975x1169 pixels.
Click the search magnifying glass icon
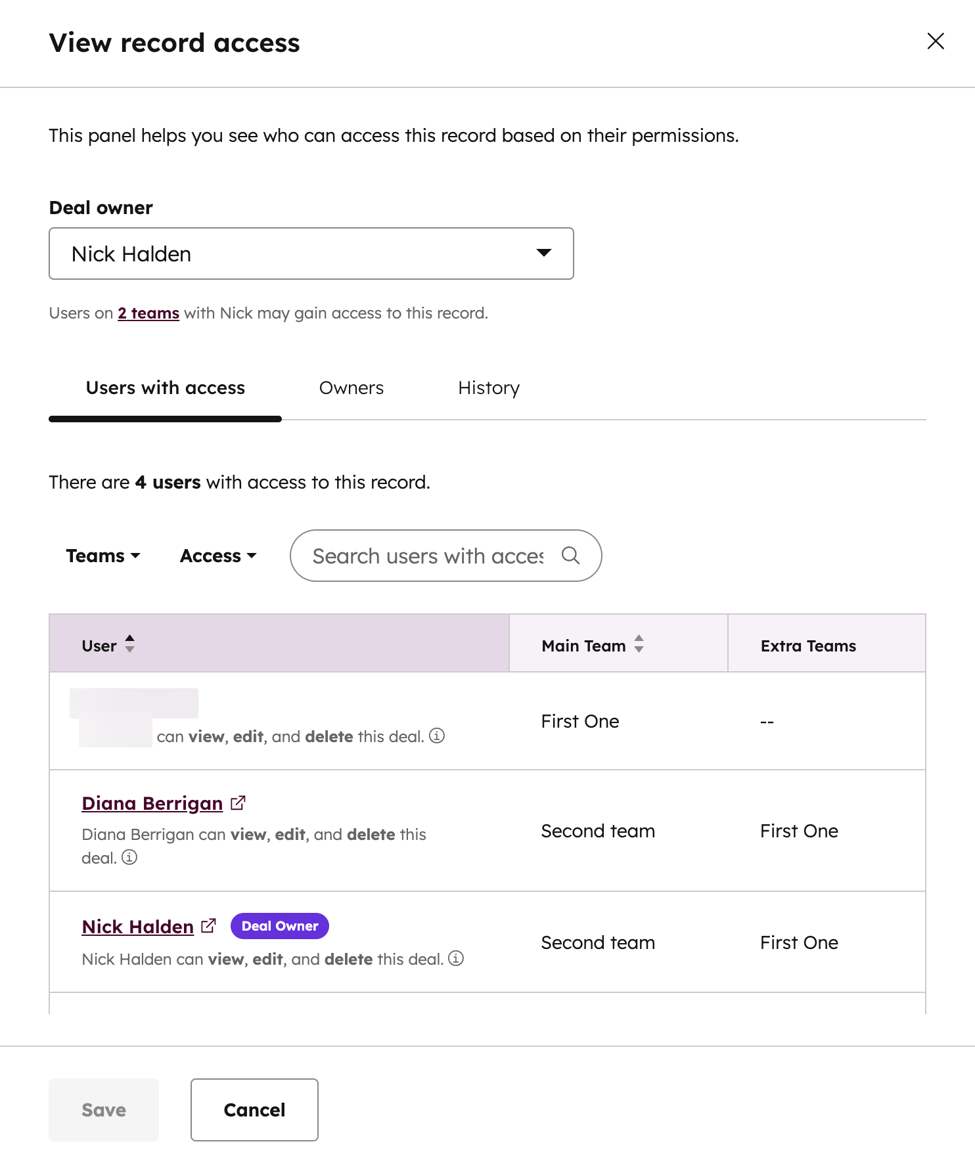coord(570,555)
